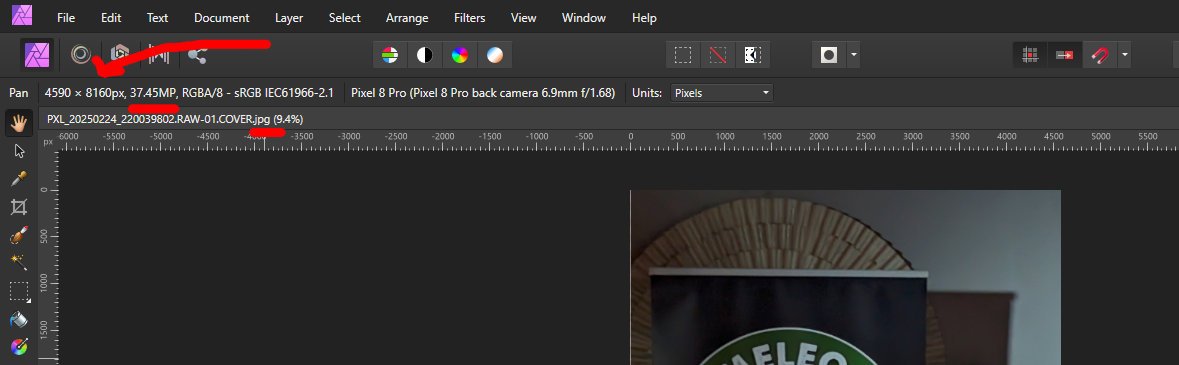Switch to the Develop Persona

coord(120,54)
